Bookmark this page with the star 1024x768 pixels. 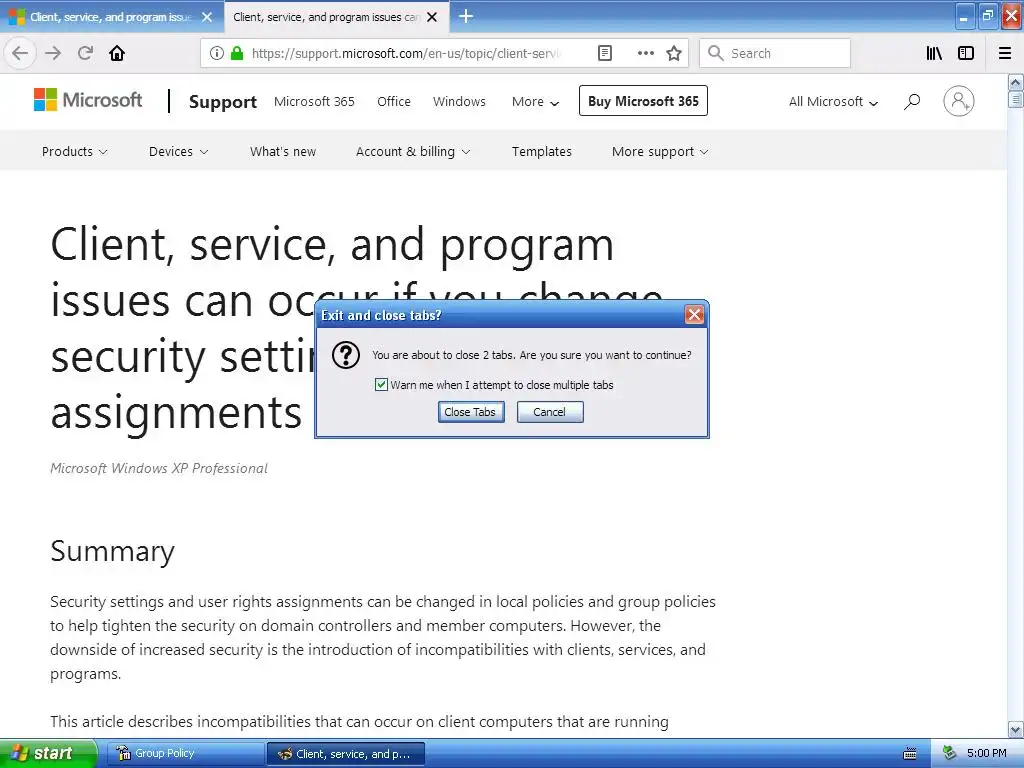(x=674, y=53)
